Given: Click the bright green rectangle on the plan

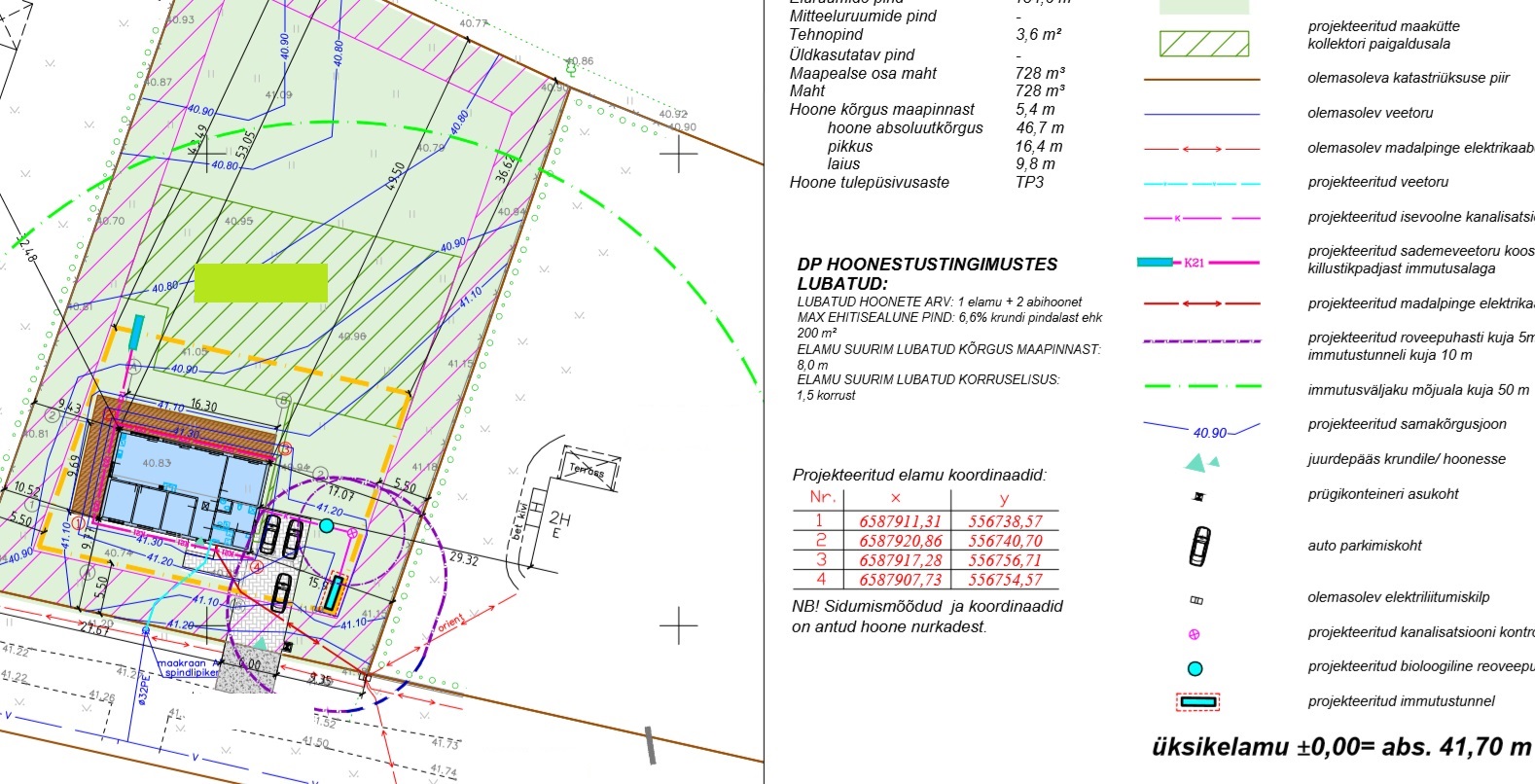Looking at the screenshot, I should (x=261, y=283).
